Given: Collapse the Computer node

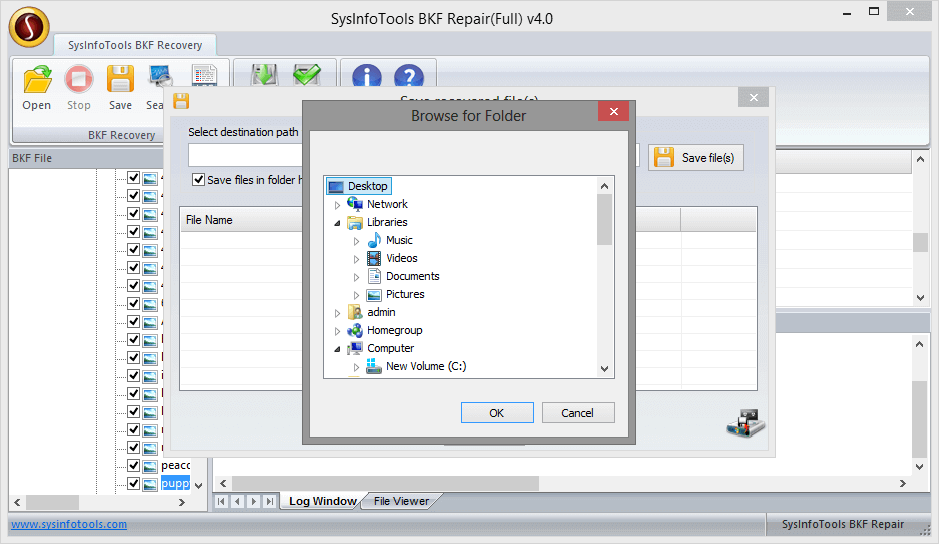Looking at the screenshot, I should (337, 349).
